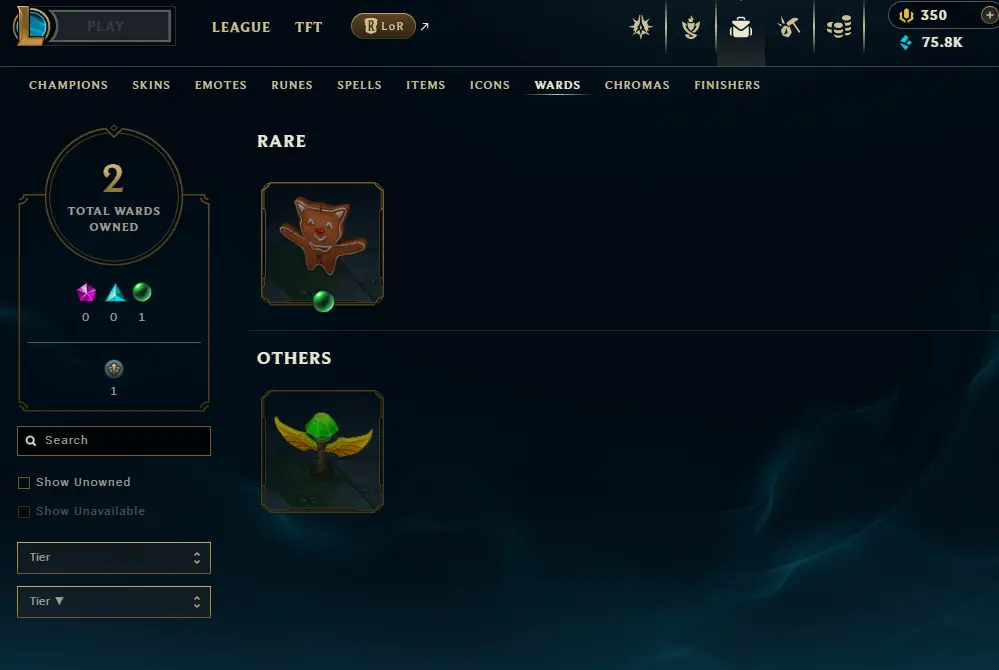
Task: Toggle the Show Unavailable checkbox
Action: click(x=24, y=511)
